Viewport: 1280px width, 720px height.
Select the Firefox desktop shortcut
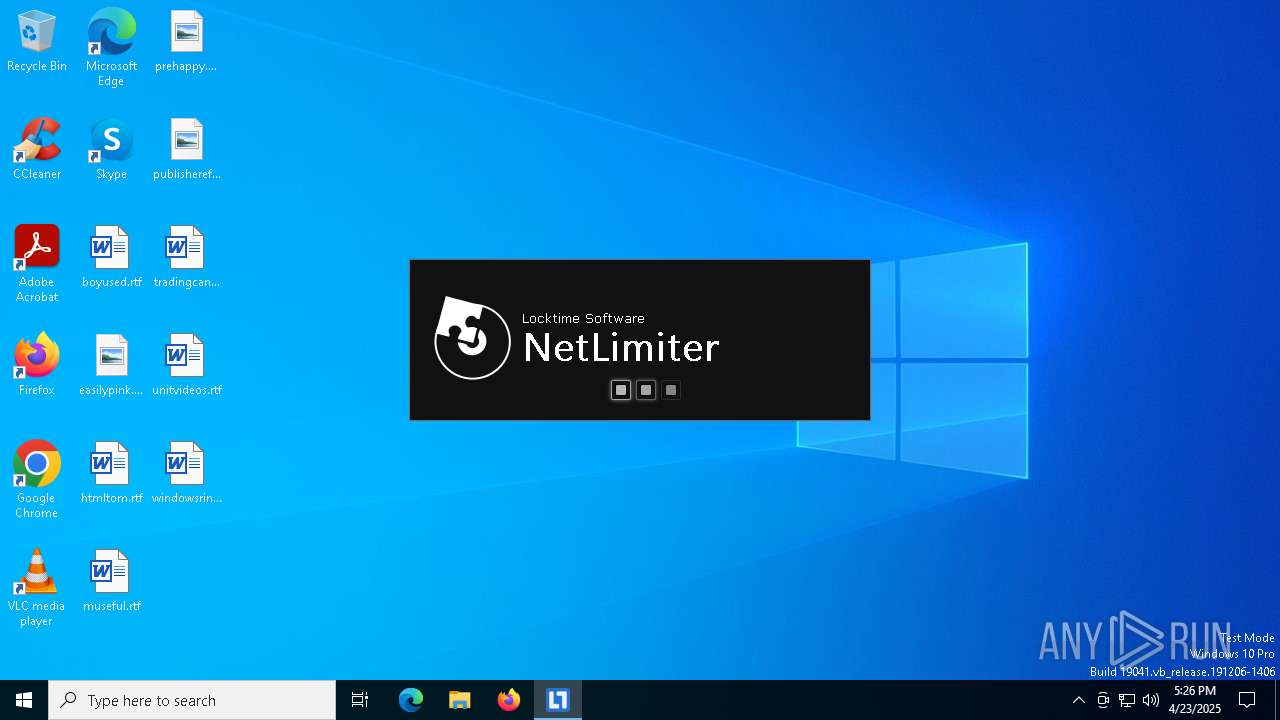pos(37,366)
